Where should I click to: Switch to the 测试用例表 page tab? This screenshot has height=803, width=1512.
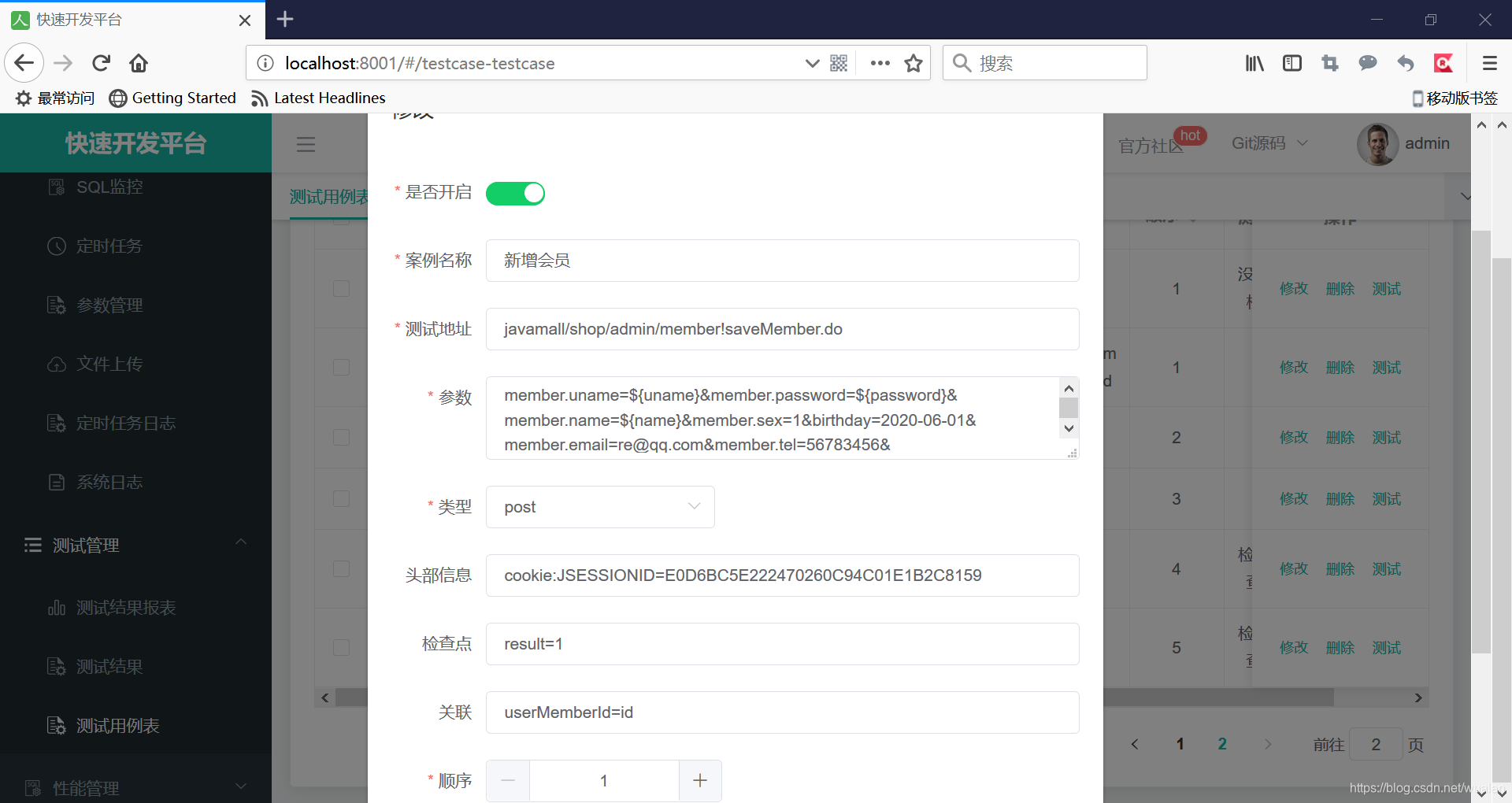328,197
